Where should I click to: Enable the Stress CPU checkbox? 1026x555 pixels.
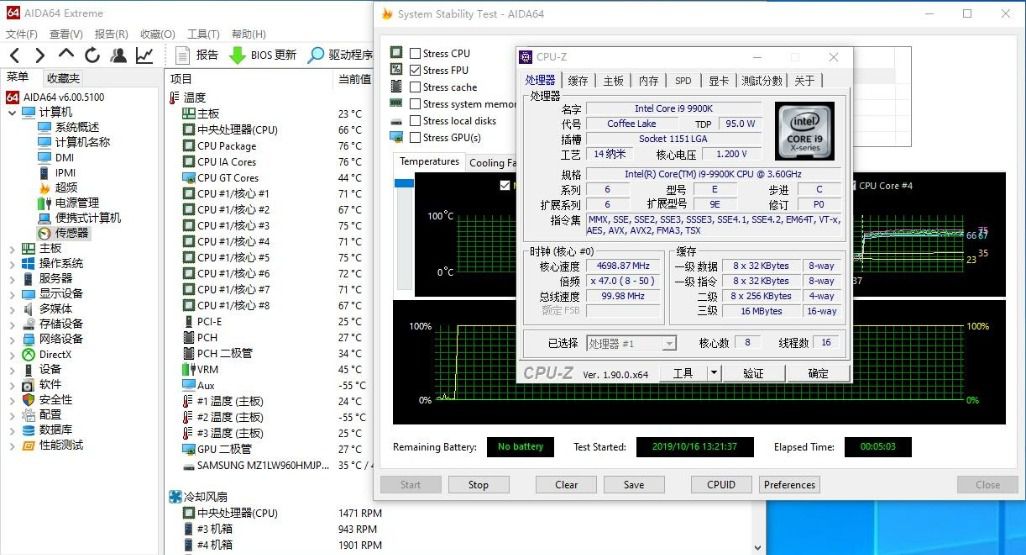point(415,53)
